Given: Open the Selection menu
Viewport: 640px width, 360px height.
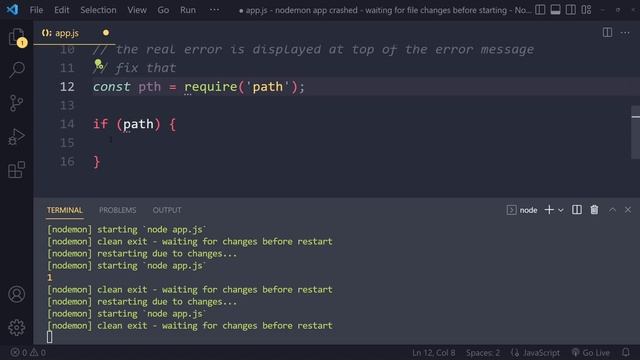Looking at the screenshot, I should point(98,10).
